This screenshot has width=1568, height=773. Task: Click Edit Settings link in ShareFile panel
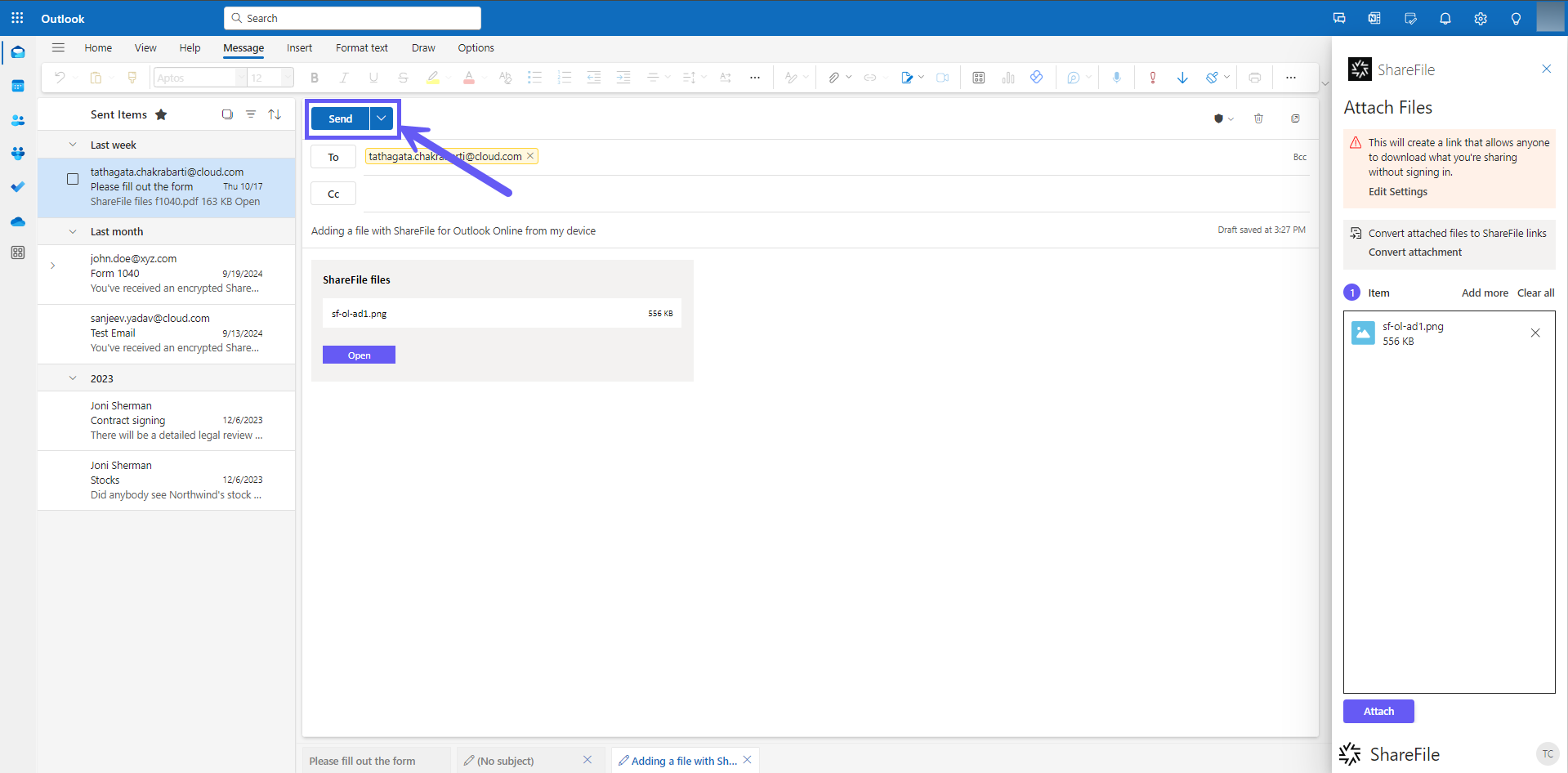pyautogui.click(x=1398, y=191)
